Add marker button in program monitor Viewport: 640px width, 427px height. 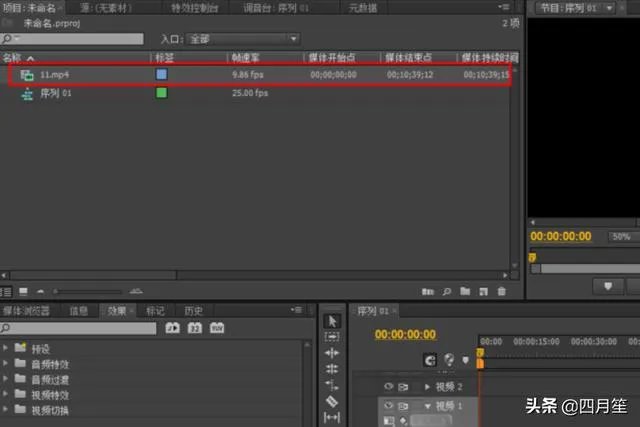(x=608, y=286)
